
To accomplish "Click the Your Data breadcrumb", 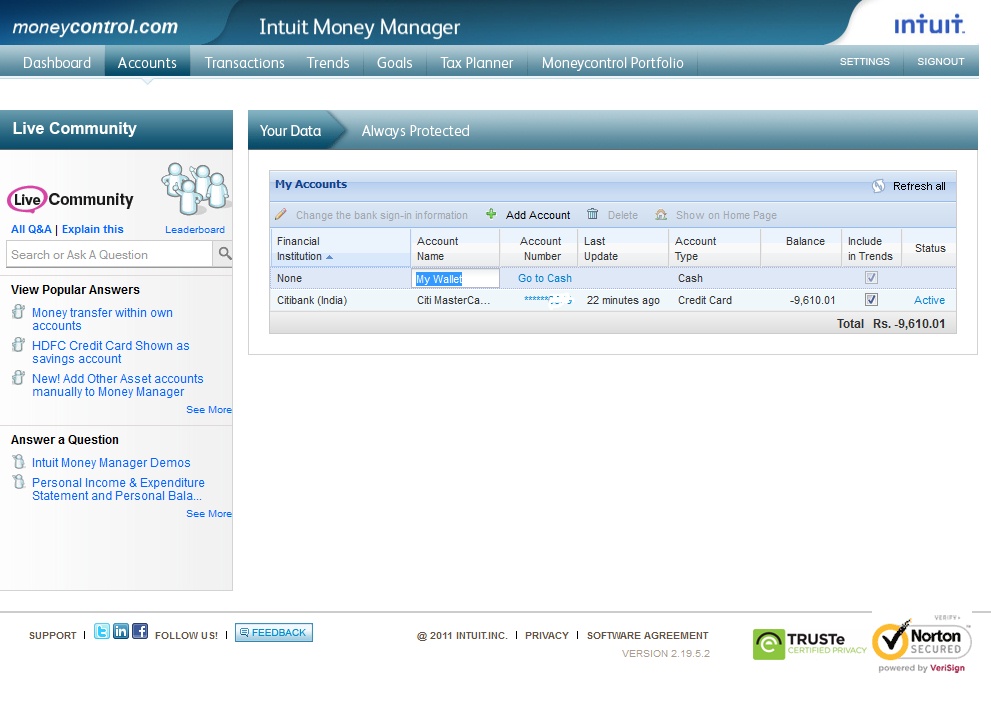I will pyautogui.click(x=290, y=131).
